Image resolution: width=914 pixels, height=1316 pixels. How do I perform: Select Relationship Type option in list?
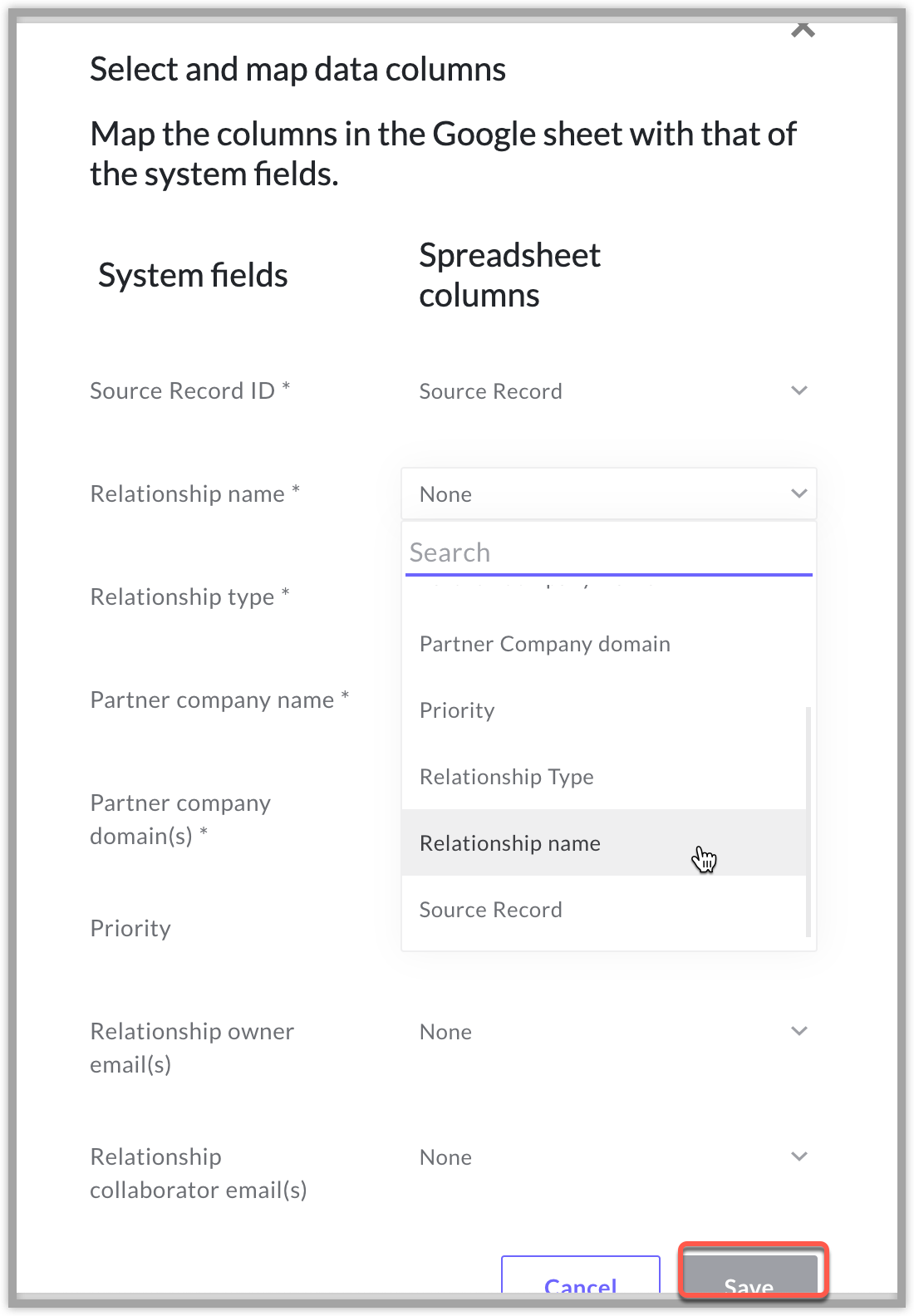[506, 777]
